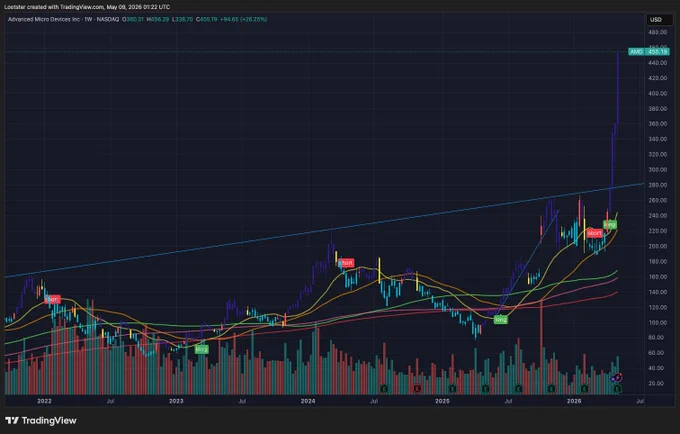Screen dimensions: 680x434
Task: Click the 2026 label on time axis
Action: pos(574,401)
